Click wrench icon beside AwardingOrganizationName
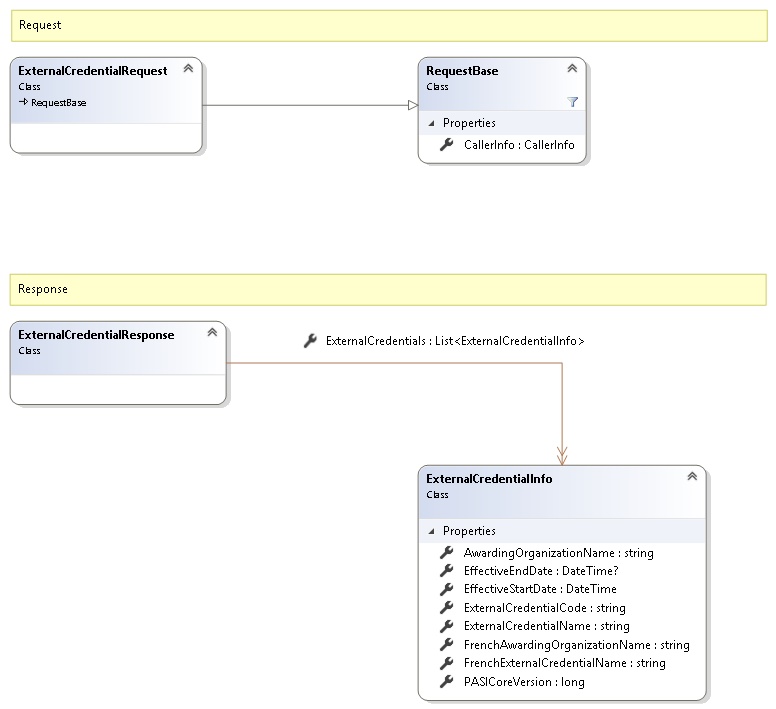Screen dimensions: 776x709 (447, 553)
